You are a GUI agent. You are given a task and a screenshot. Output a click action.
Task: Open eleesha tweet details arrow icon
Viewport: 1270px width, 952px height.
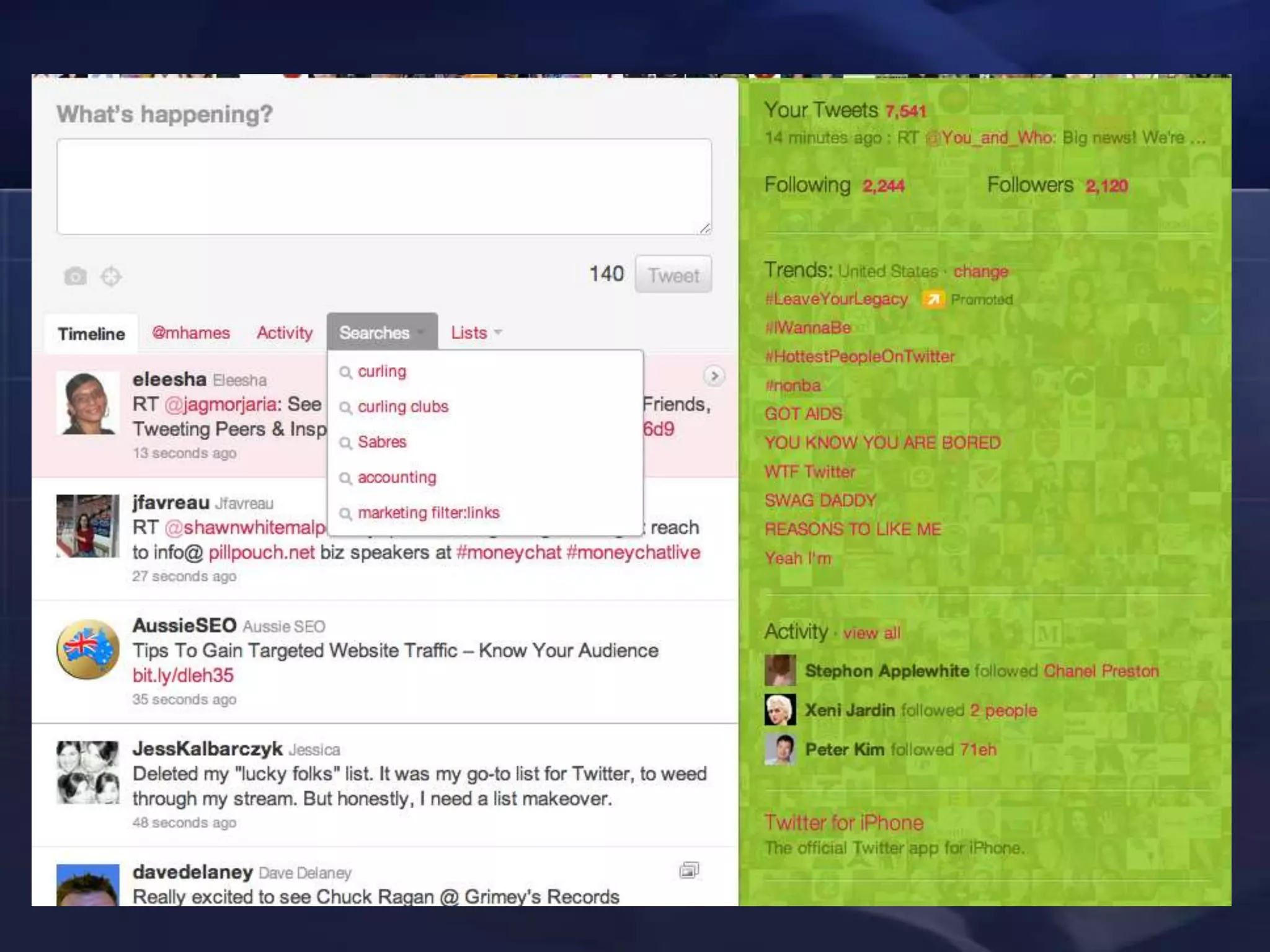point(714,376)
